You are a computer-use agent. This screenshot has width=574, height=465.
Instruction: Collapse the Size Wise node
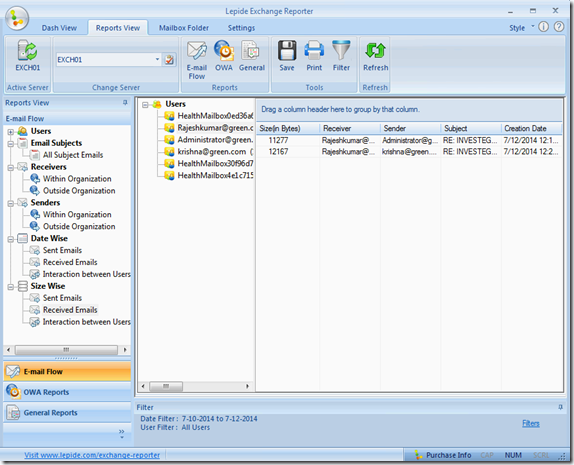[x=11, y=286]
